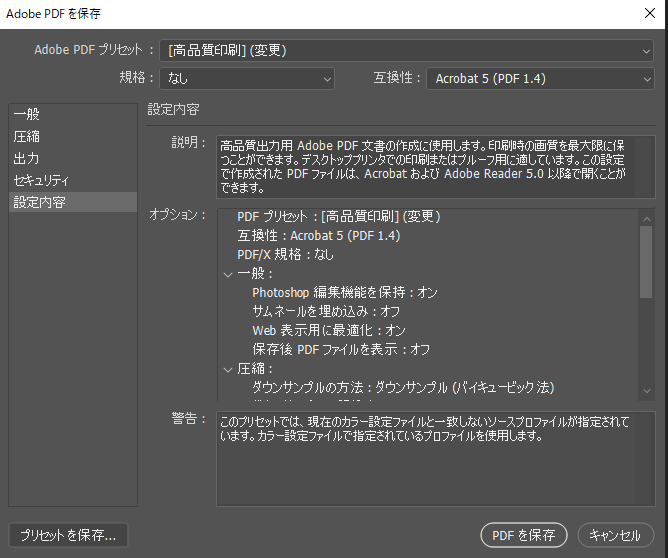Cancel with the キャンセル button

pos(615,535)
